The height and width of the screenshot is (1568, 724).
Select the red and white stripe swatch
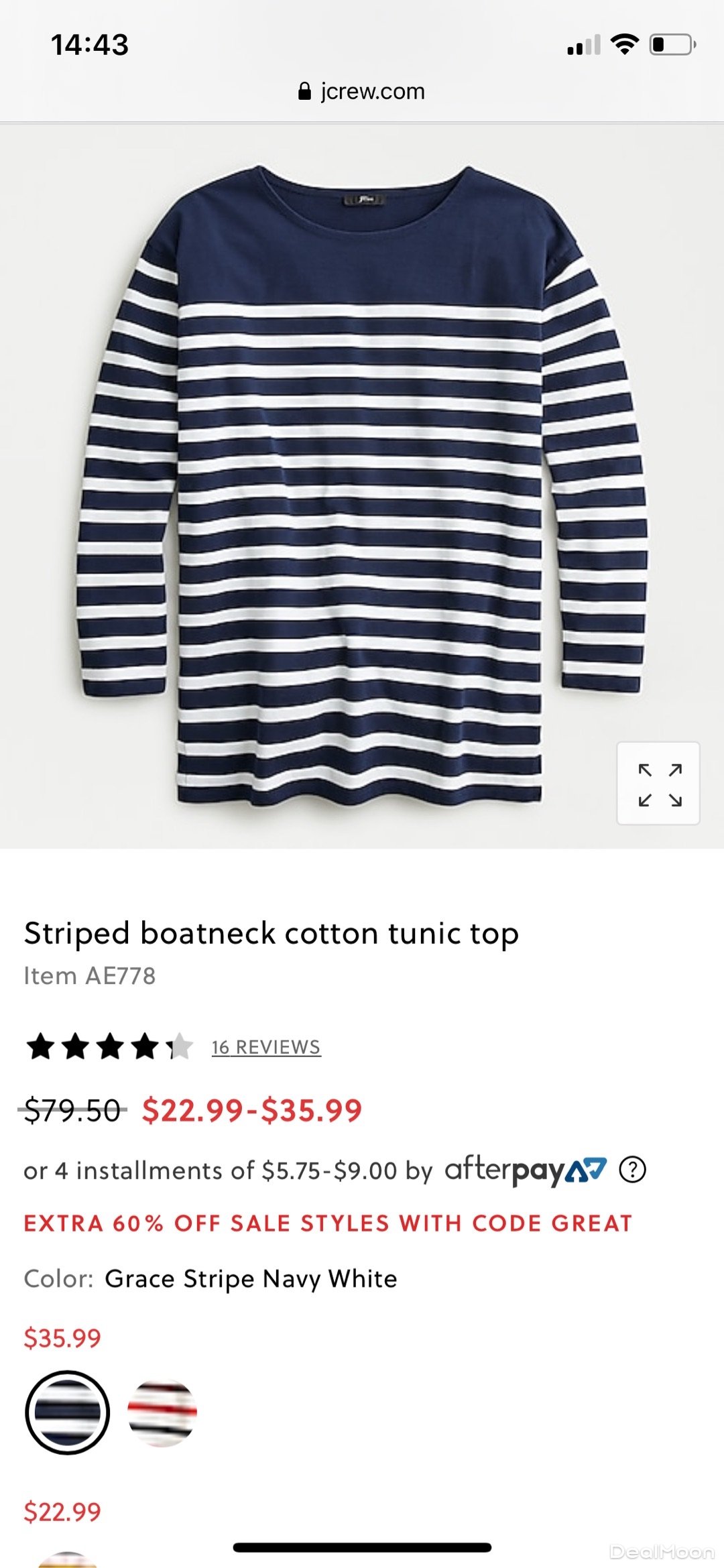pos(162,1412)
